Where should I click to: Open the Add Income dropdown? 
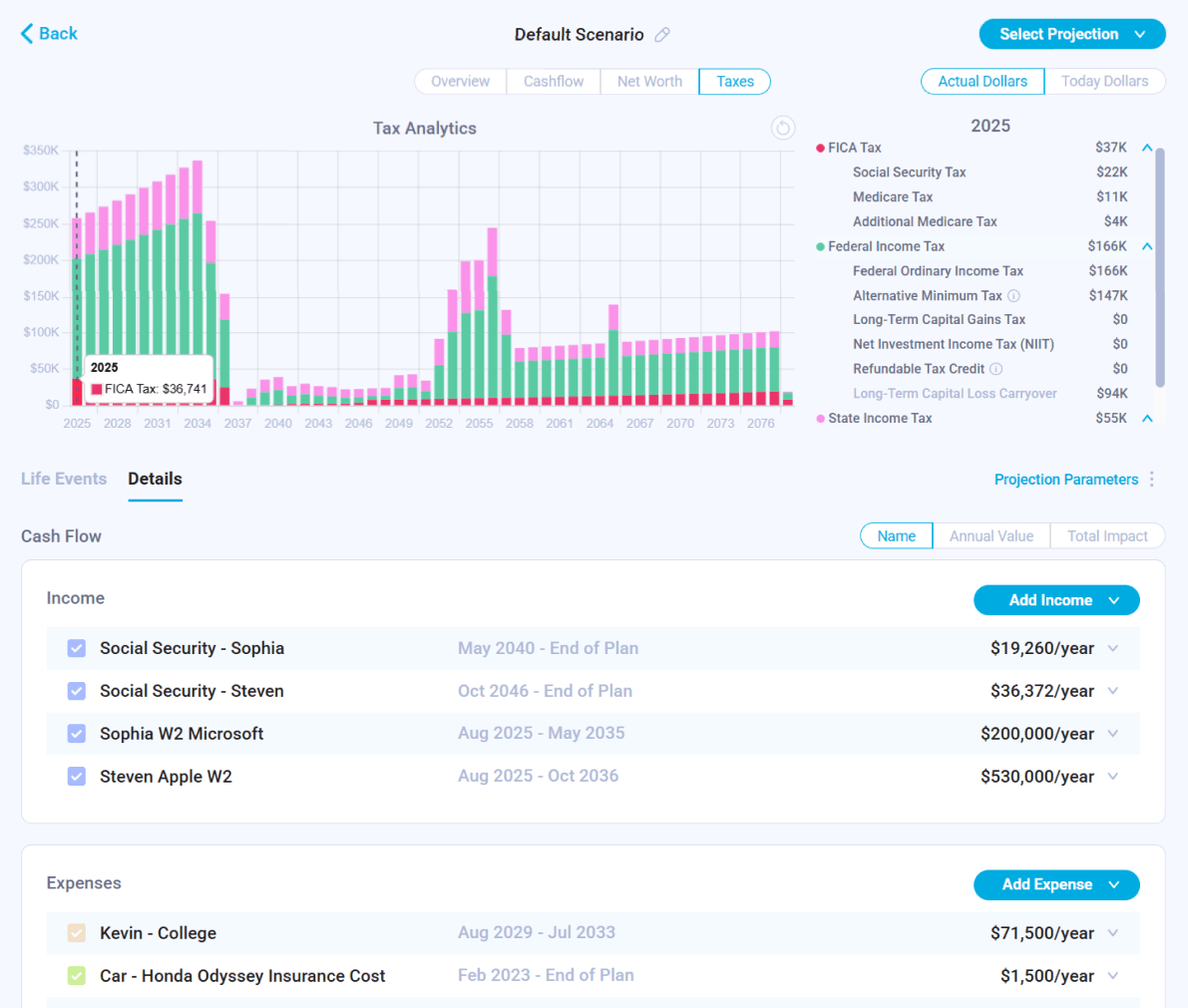pos(1055,600)
